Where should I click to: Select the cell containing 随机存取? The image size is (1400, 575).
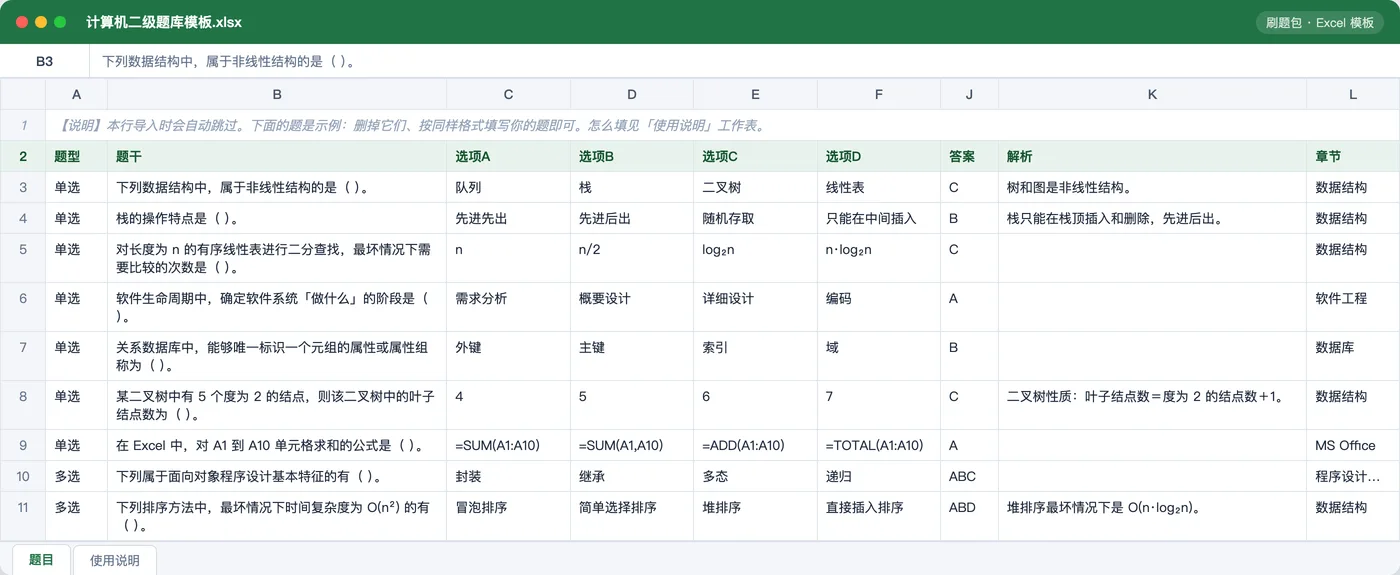pos(756,218)
